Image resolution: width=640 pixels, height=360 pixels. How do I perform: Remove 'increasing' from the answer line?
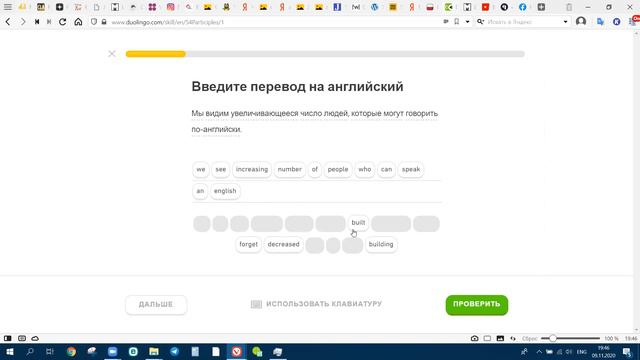252,169
